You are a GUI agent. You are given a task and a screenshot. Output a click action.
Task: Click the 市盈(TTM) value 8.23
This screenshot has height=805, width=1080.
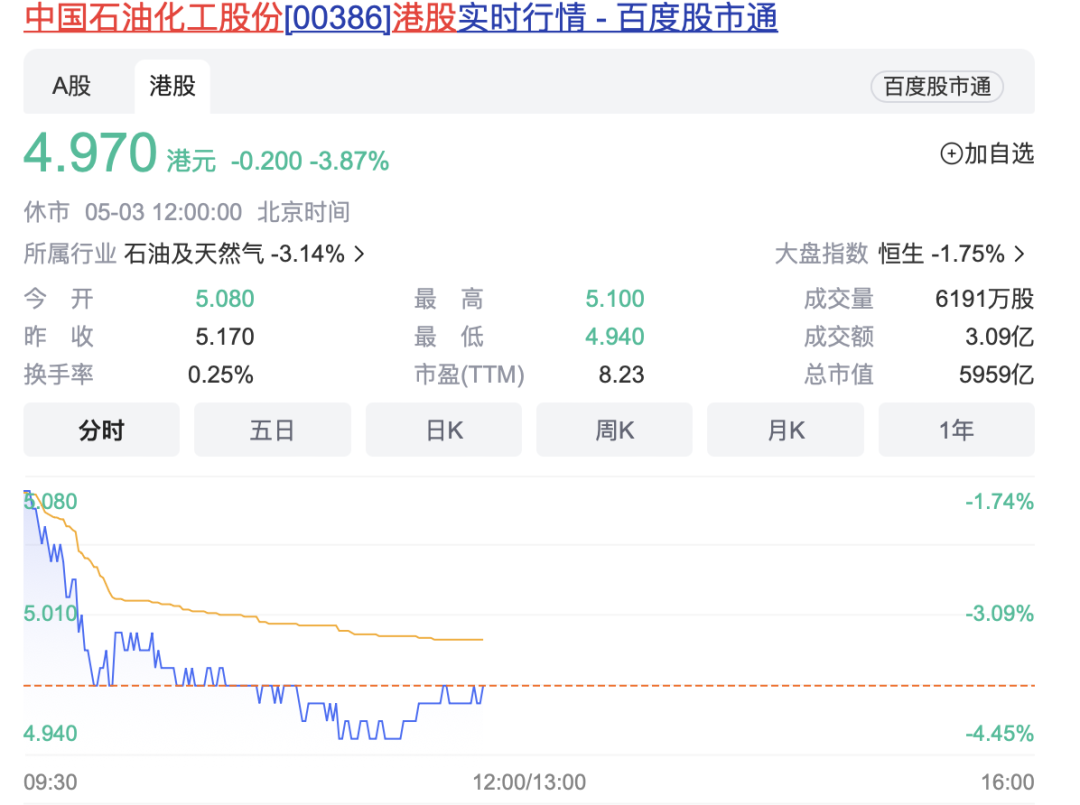point(621,375)
